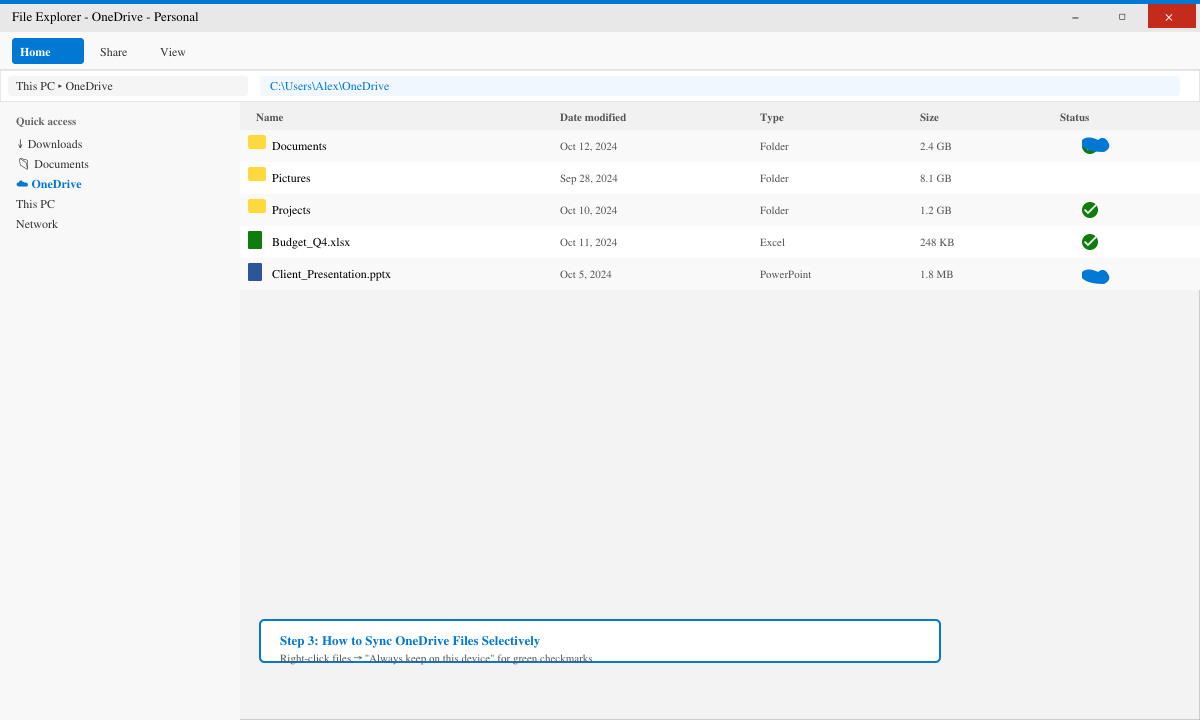Click the green checkmark status for Budget_Q4.xlsx
The width and height of the screenshot is (1200, 720).
coord(1090,242)
